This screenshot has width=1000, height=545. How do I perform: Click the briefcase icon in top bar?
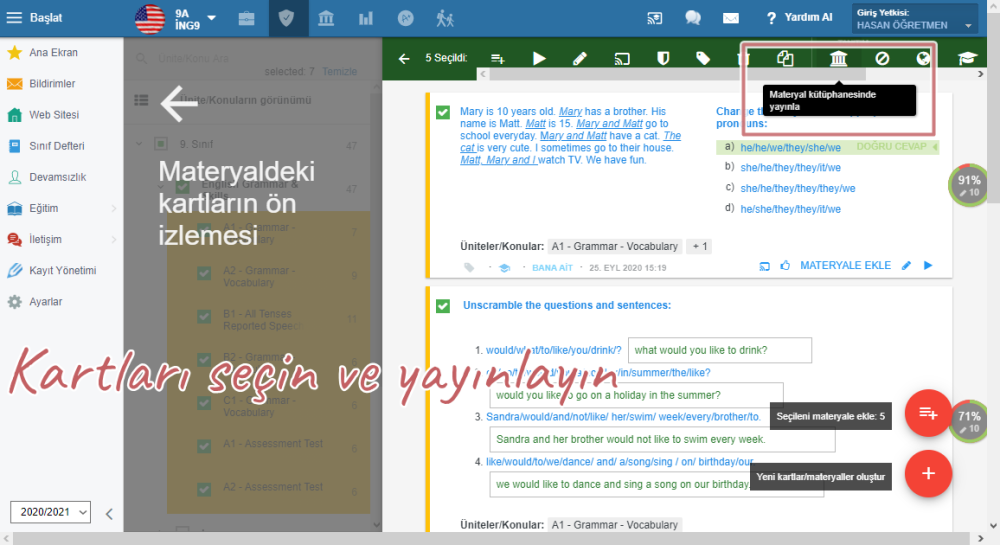(246, 18)
